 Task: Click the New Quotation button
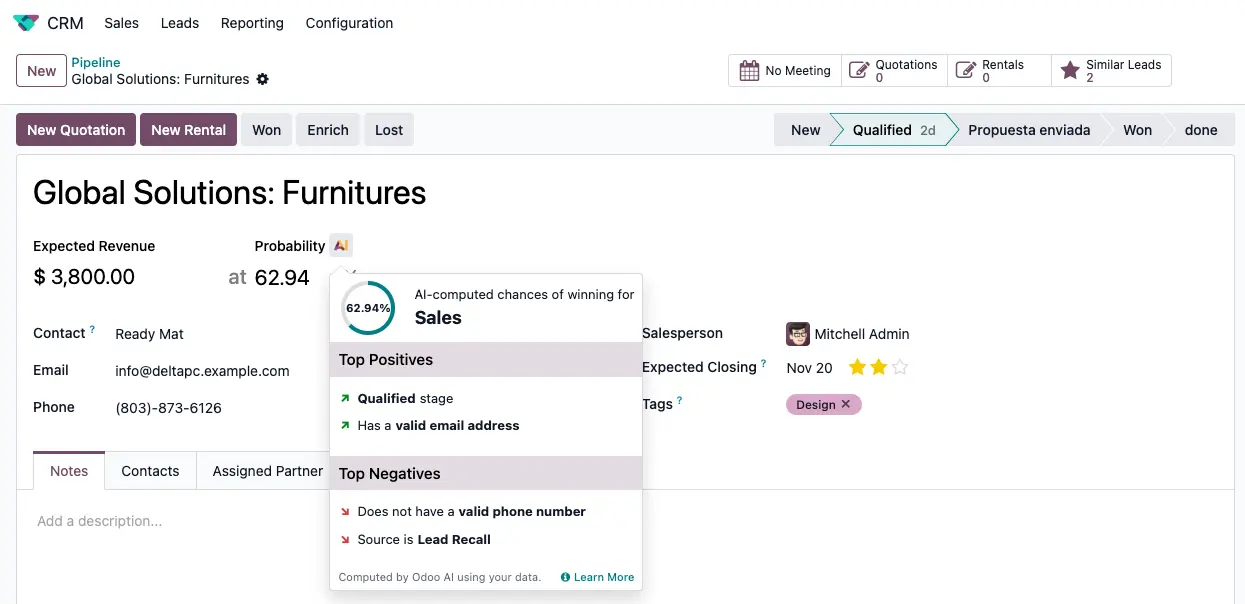[x=75, y=129]
